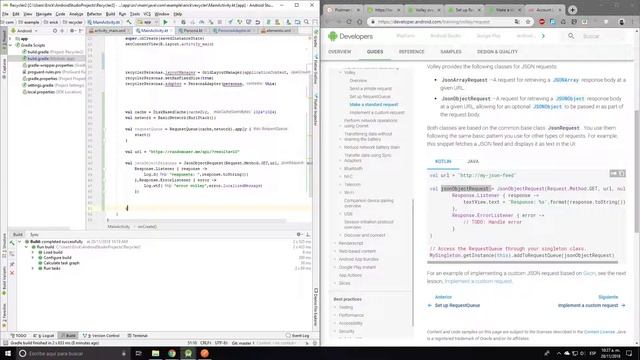This screenshot has width=640, height=360.
Task: Collapse the Build completed successfully node
Action: 20,242
